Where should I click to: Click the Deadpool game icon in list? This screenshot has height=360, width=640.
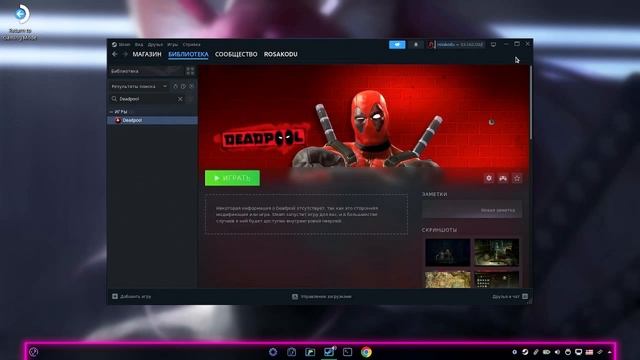118,120
